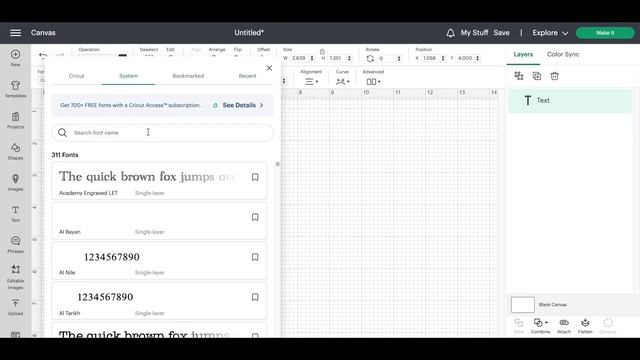Open the Templates sidebar tool
This screenshot has height=360, width=640.
click(x=16, y=89)
